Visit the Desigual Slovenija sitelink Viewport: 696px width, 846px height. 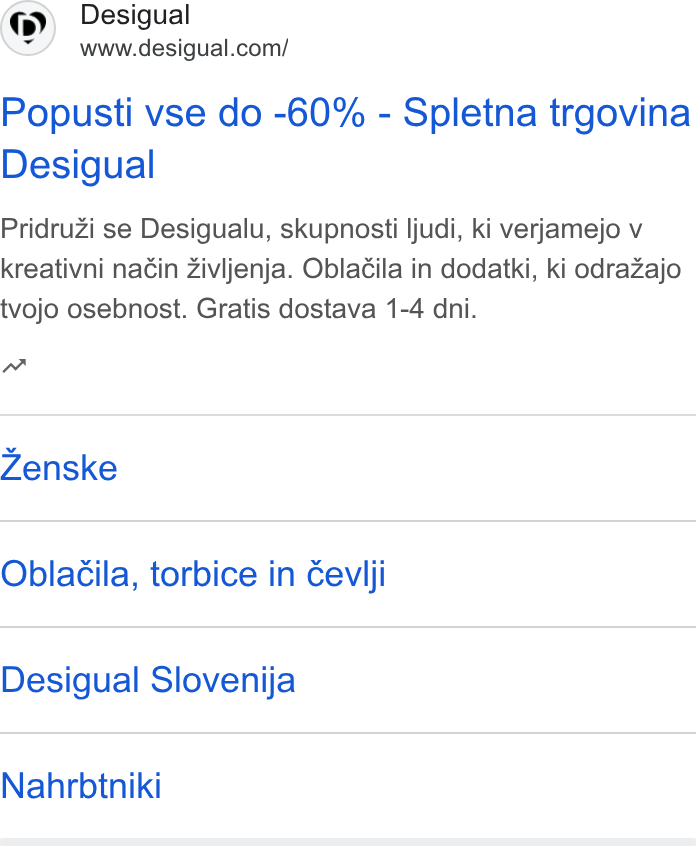pos(148,680)
